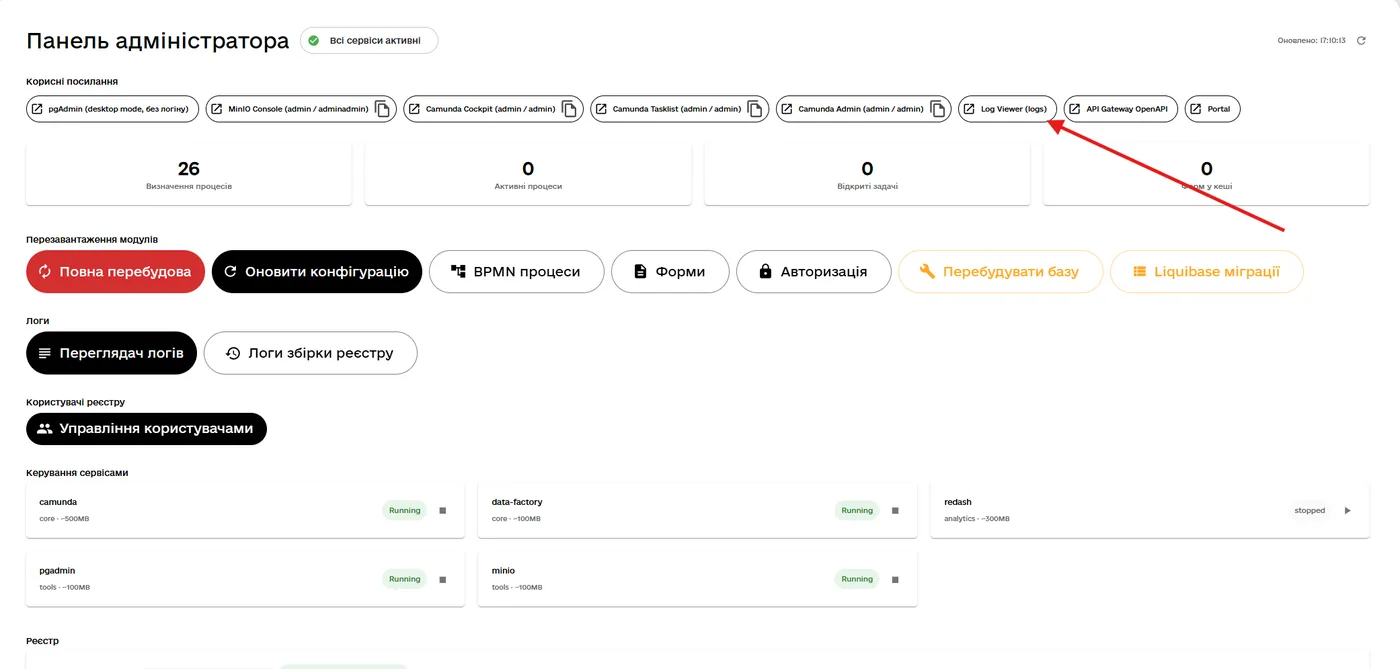Screen dimensions: 1400x669
Task: Stop the minio service
Action: click(x=896, y=579)
